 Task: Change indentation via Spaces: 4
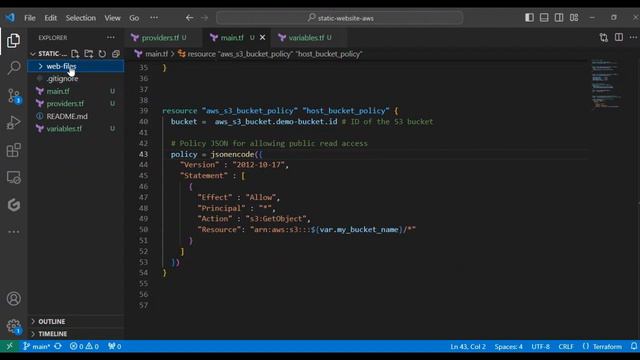(x=508, y=347)
